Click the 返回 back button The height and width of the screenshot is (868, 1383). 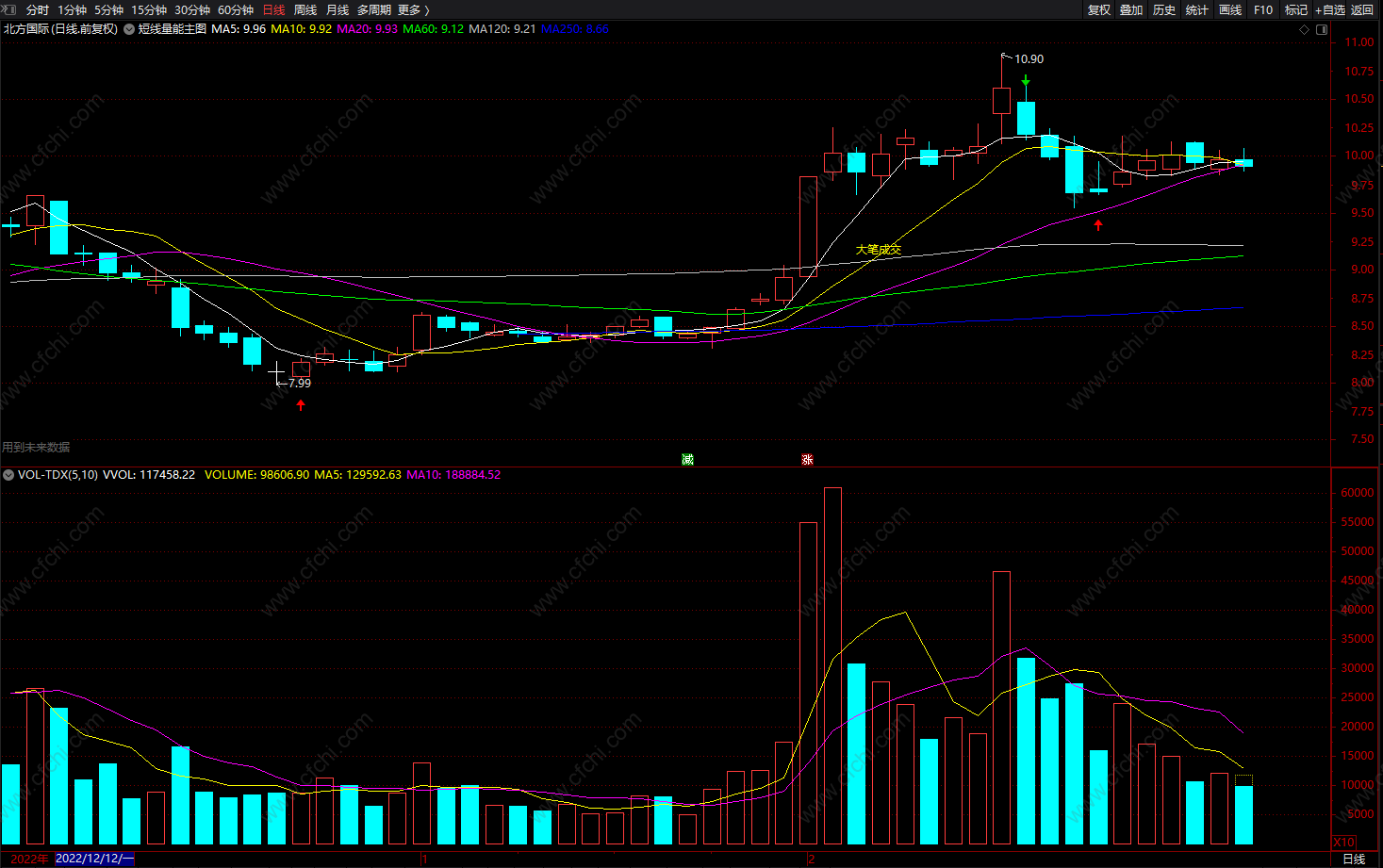(1362, 9)
